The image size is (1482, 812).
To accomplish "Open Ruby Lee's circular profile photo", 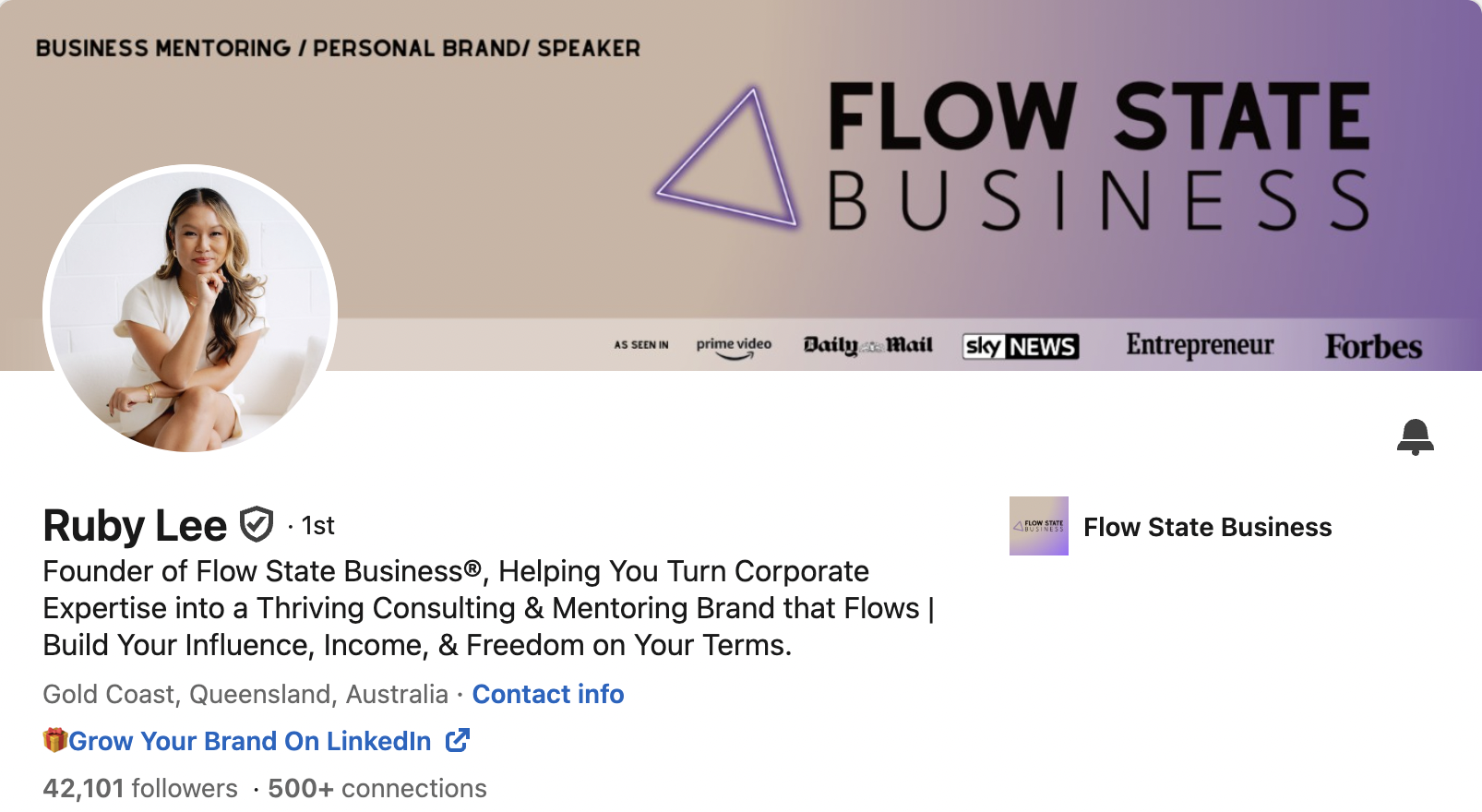I will 190,308.
